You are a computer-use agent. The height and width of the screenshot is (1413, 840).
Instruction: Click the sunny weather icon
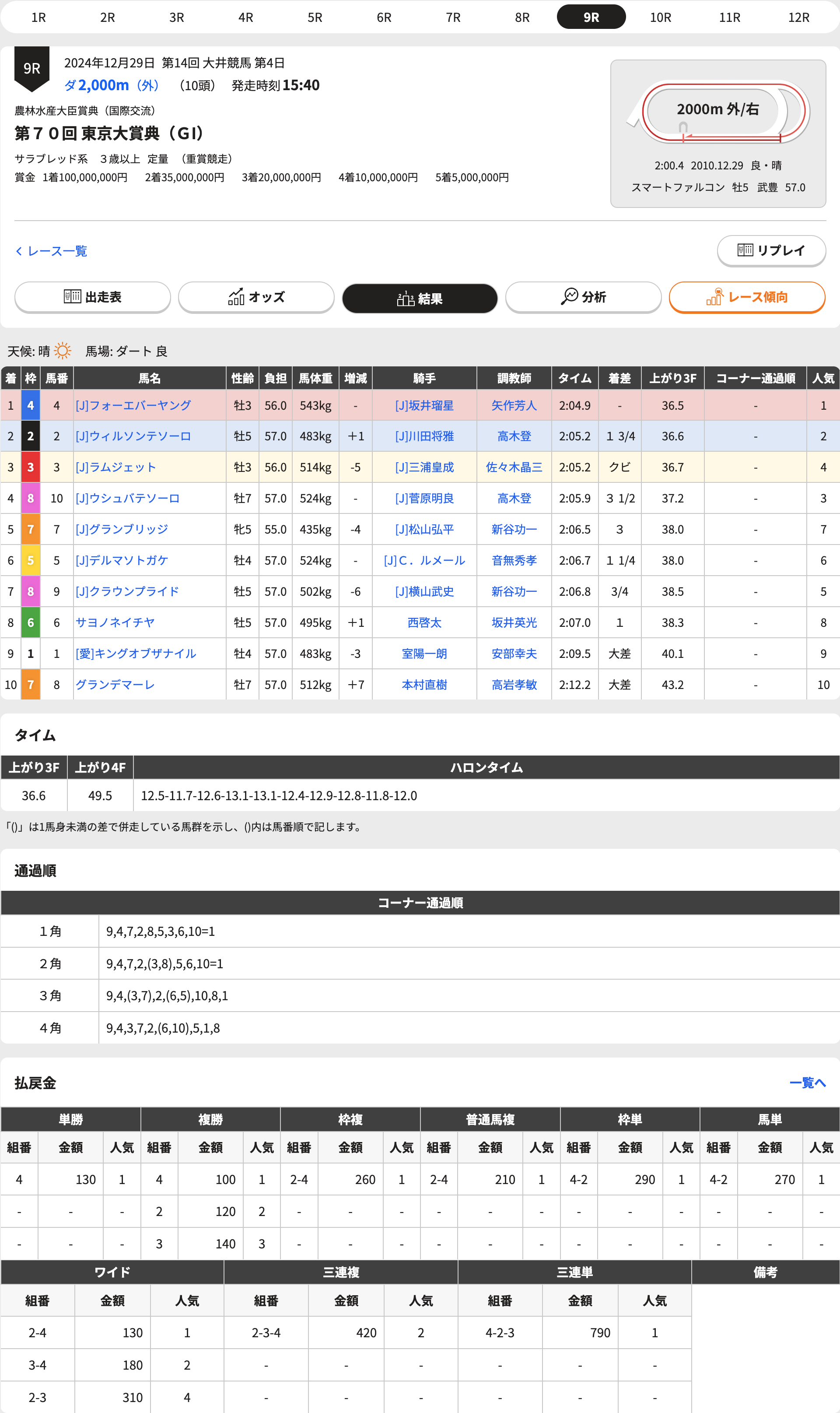tap(62, 351)
